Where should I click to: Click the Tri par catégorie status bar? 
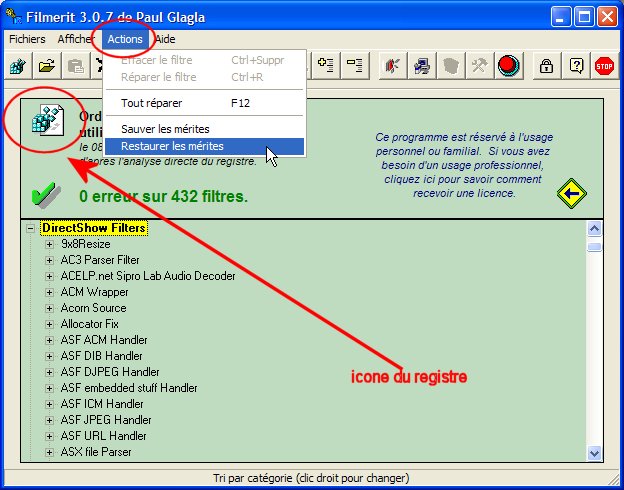tap(311, 477)
